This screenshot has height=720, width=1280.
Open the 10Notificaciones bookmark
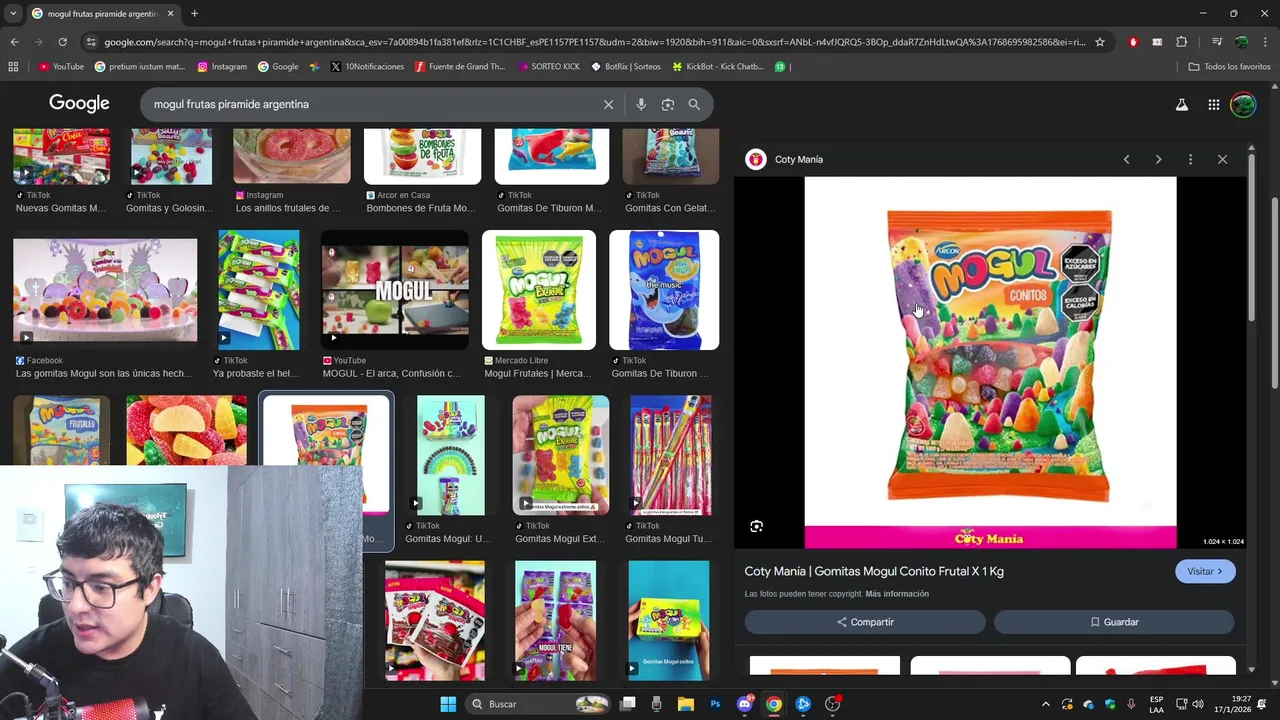tap(367, 67)
